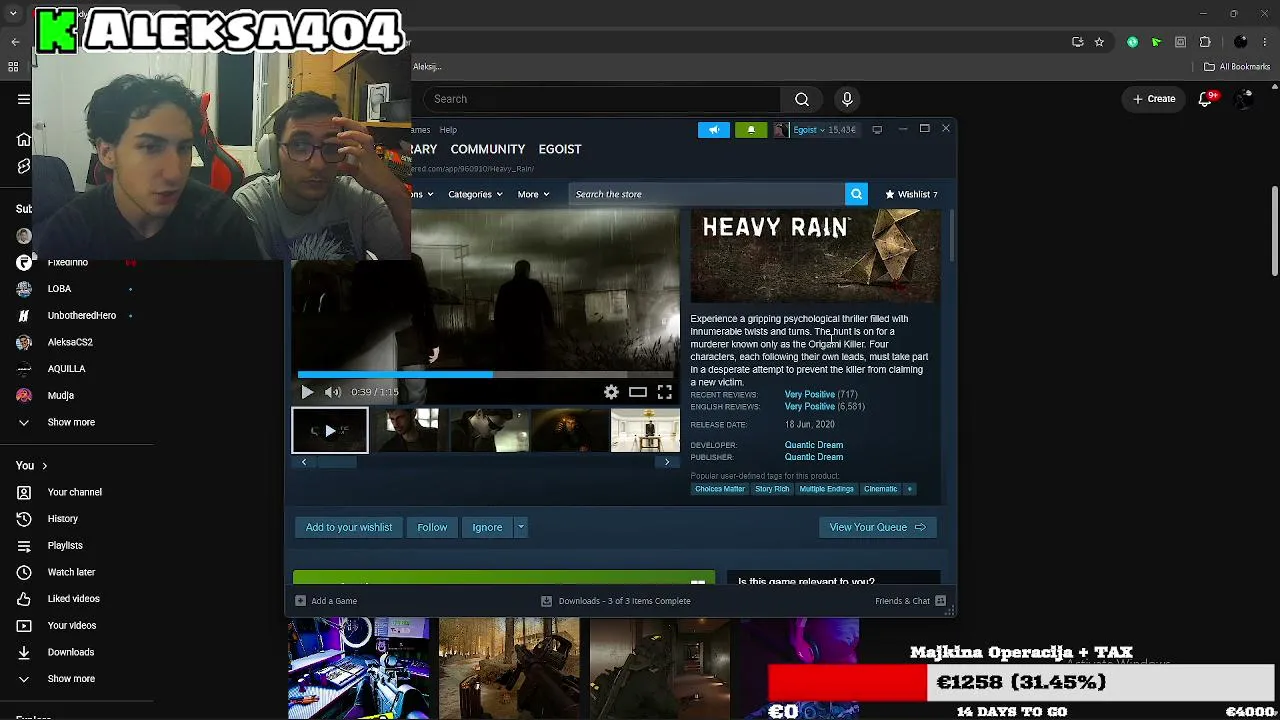Mute the Heavy Rain trailer volume
Screen dimensions: 1280x720
pos(333,392)
